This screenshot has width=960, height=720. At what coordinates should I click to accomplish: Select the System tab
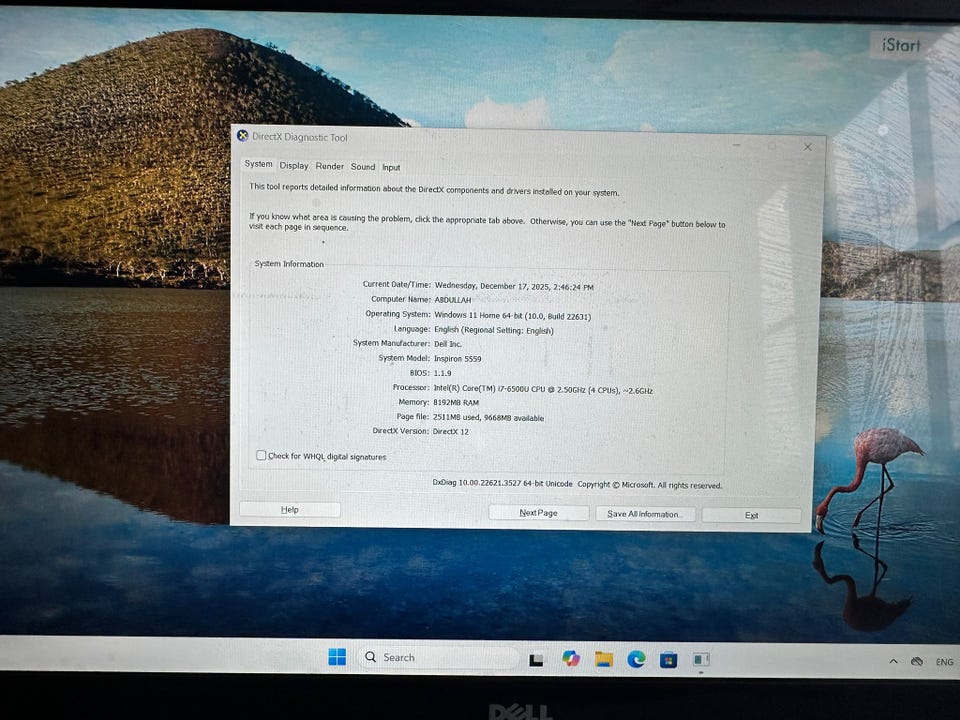click(258, 164)
